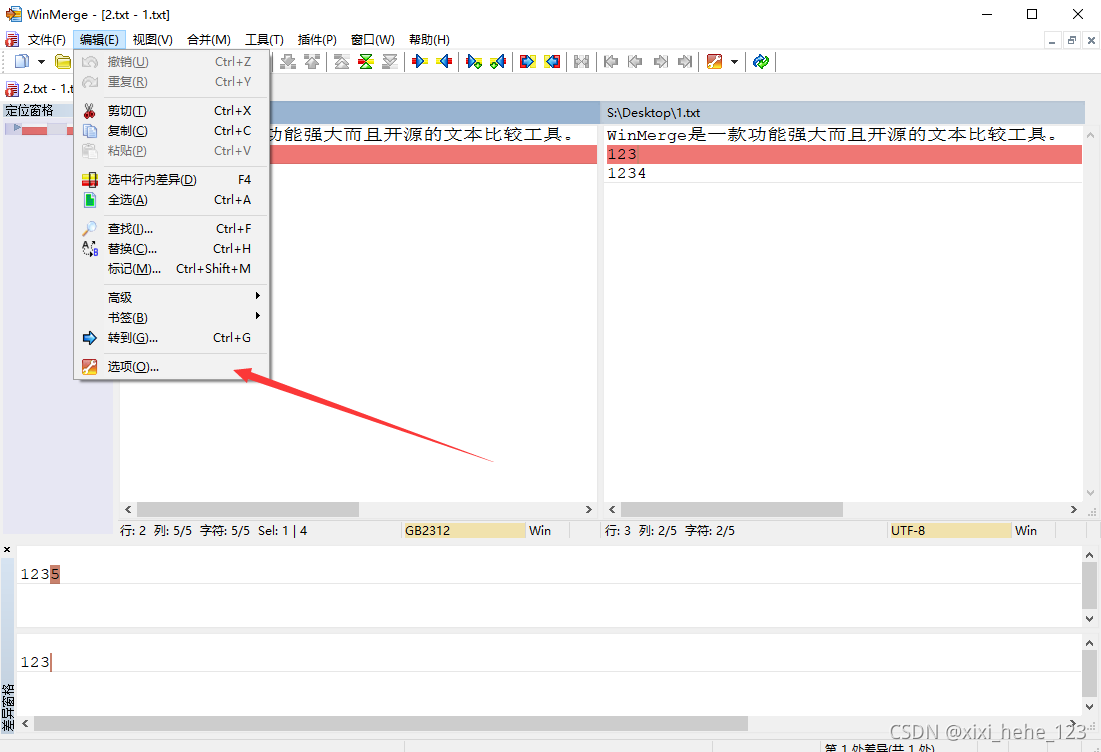Click the diff pane bottom horizontal scrollbar

[x=390, y=723]
